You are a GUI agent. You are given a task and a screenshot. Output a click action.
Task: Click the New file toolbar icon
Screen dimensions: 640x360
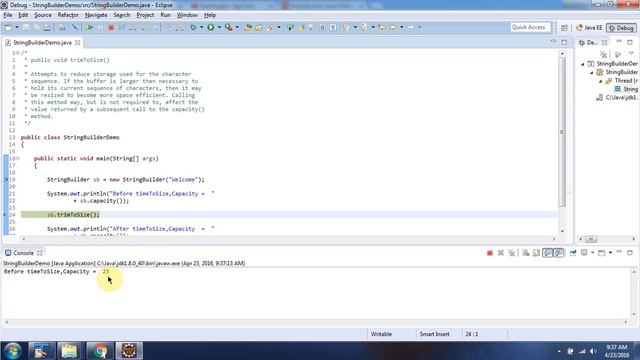point(8,27)
